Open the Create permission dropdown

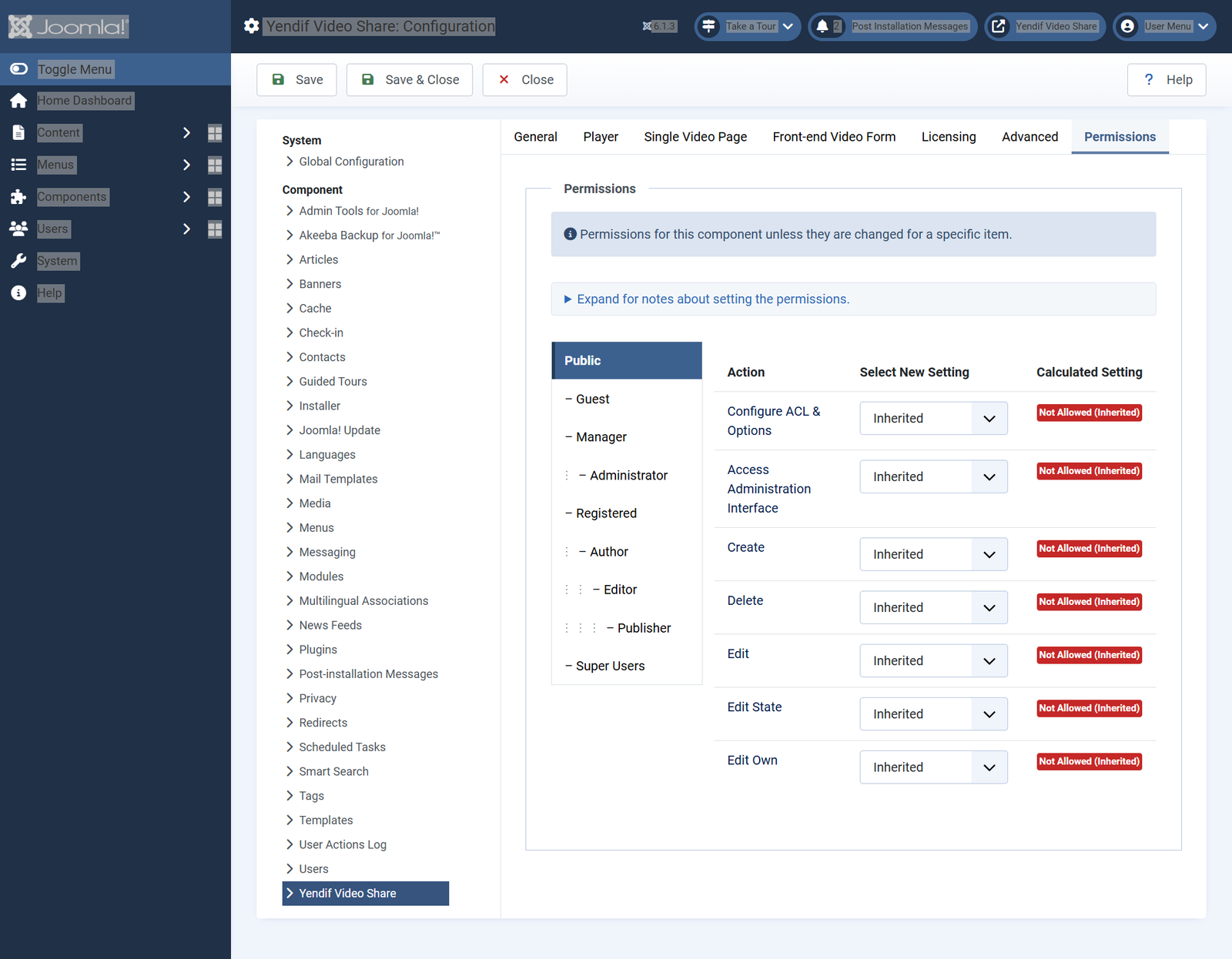pyautogui.click(x=933, y=554)
